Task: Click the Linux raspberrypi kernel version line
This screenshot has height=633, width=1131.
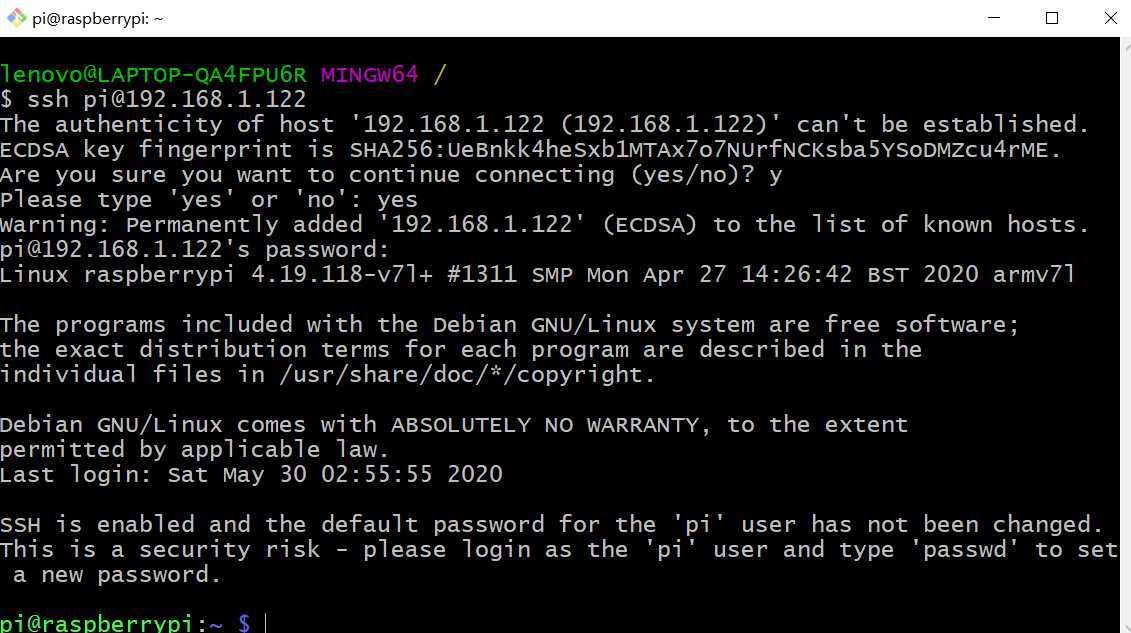Action: click(x=537, y=275)
